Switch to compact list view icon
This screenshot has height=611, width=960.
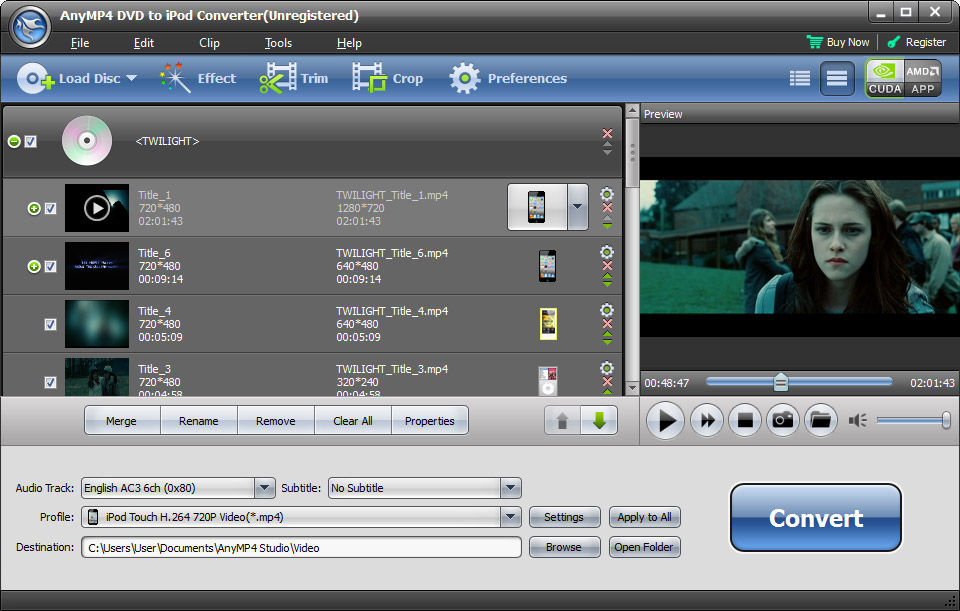[800, 79]
